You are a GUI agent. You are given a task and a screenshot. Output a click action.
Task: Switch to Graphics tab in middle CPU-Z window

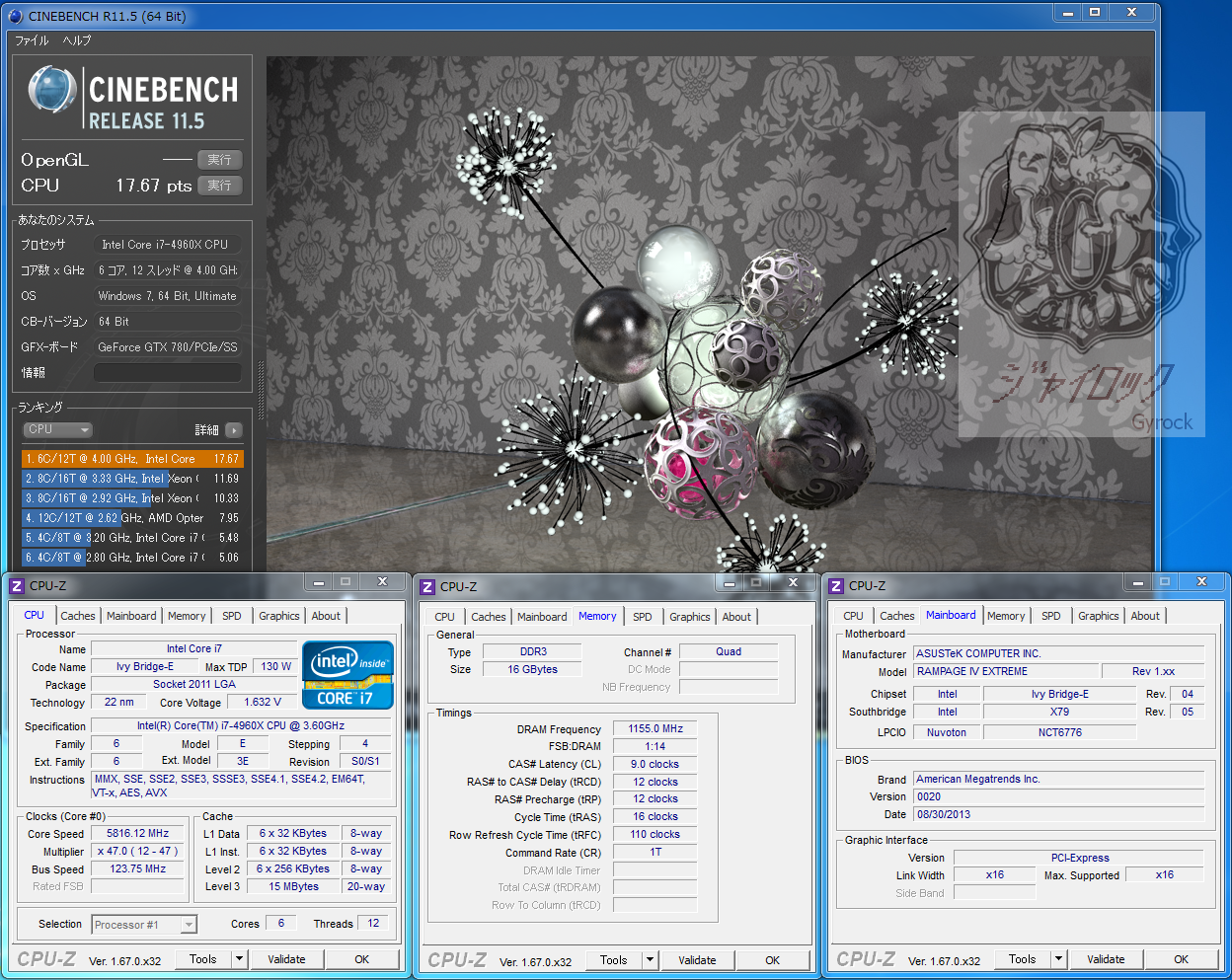pos(690,617)
